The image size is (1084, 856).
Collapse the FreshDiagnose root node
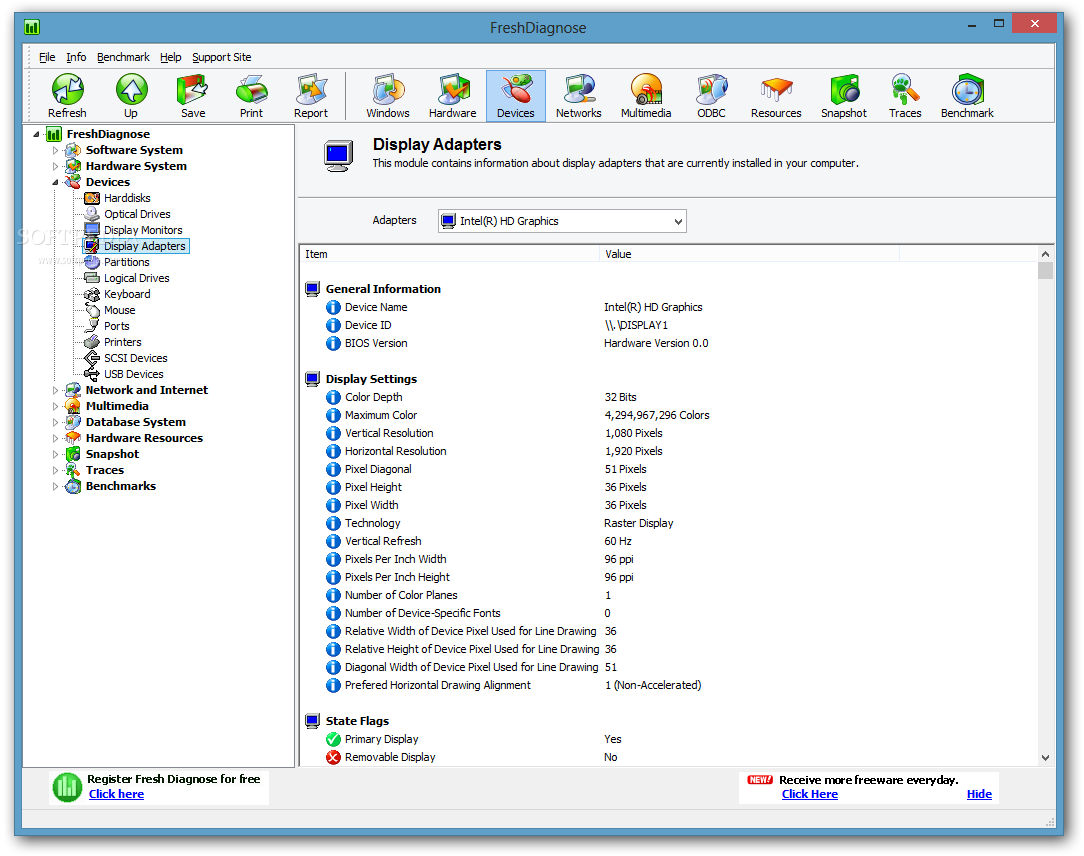(x=36, y=134)
